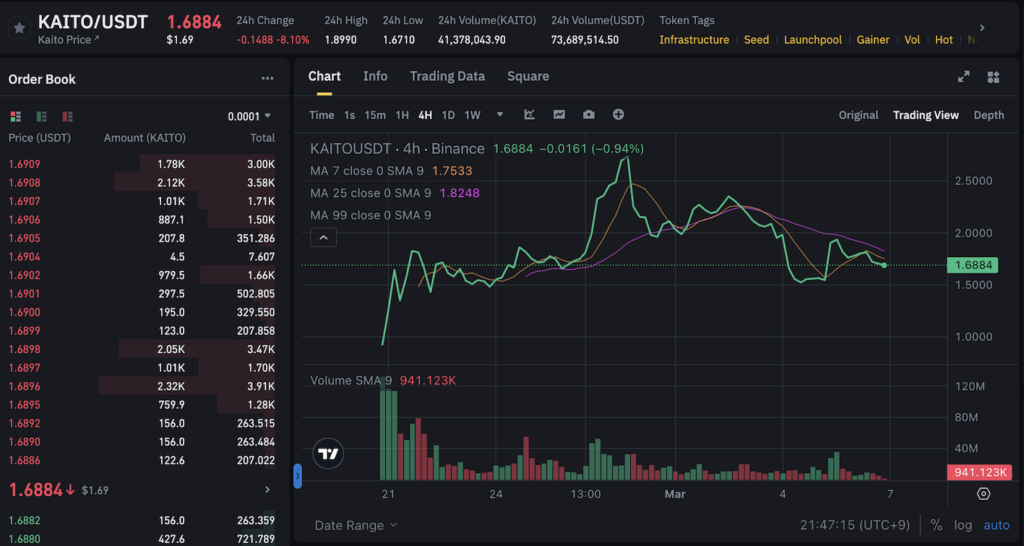Click the Hot token tag
This screenshot has width=1024, height=546.
point(944,40)
